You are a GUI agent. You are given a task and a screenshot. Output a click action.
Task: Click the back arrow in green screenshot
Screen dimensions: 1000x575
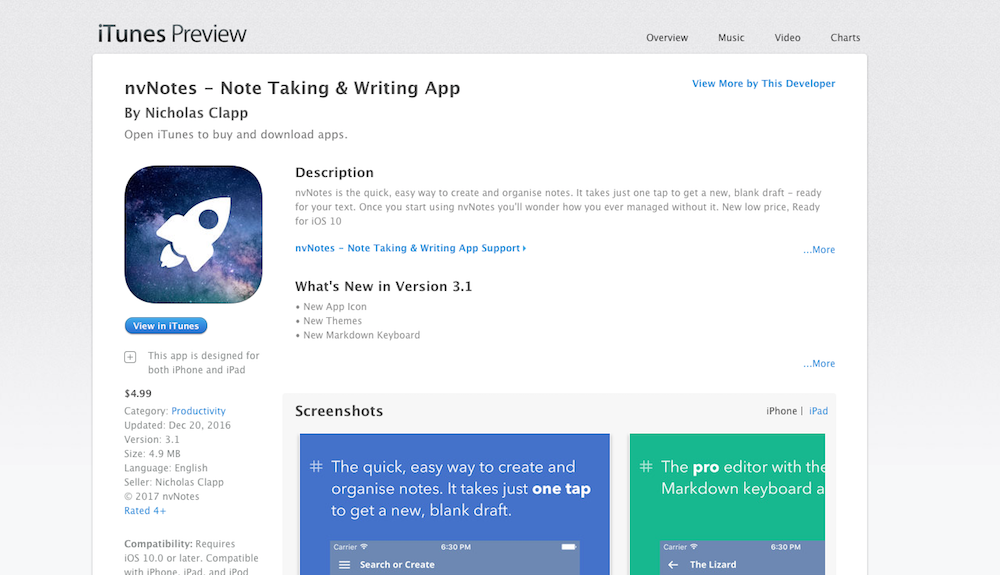(x=673, y=565)
